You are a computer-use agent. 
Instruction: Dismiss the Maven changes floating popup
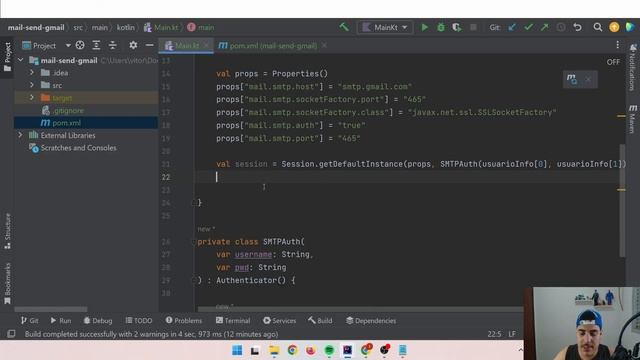click(588, 79)
